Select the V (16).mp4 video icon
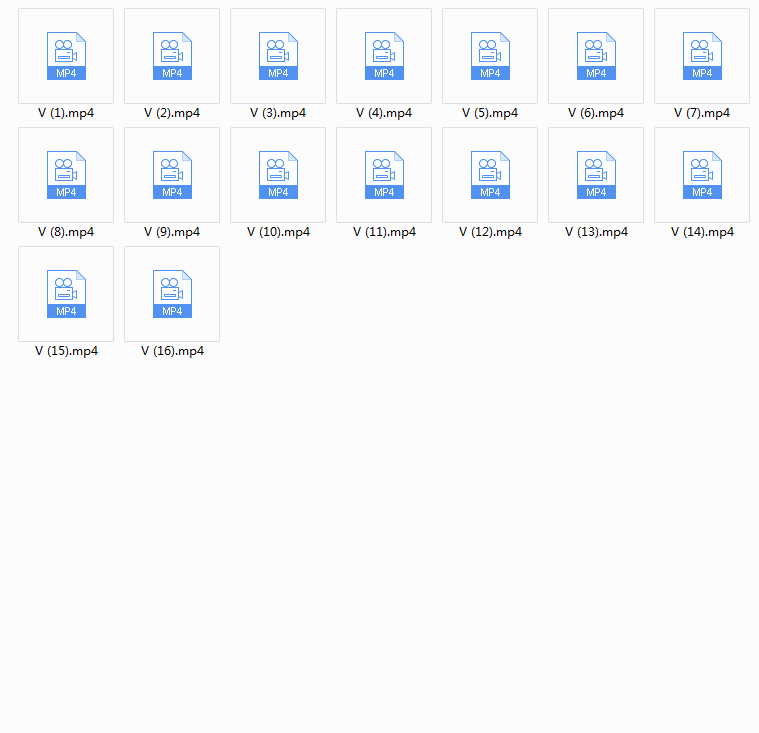The width and height of the screenshot is (759, 733). tap(172, 294)
